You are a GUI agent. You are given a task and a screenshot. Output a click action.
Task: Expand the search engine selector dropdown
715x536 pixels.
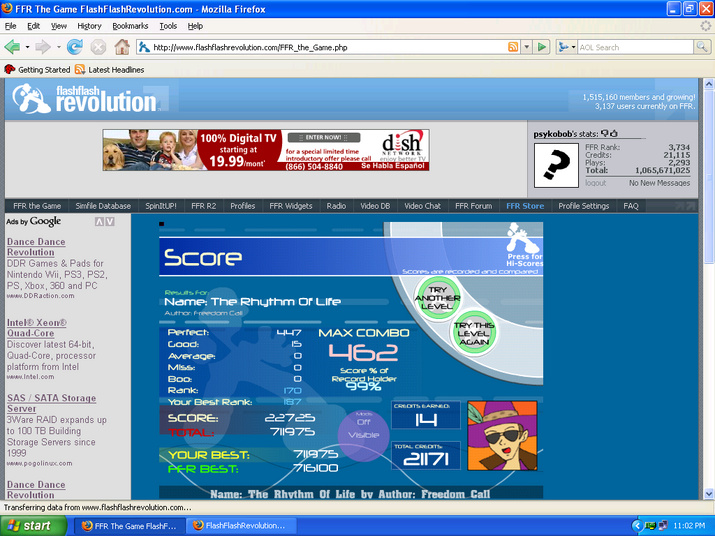click(x=566, y=47)
